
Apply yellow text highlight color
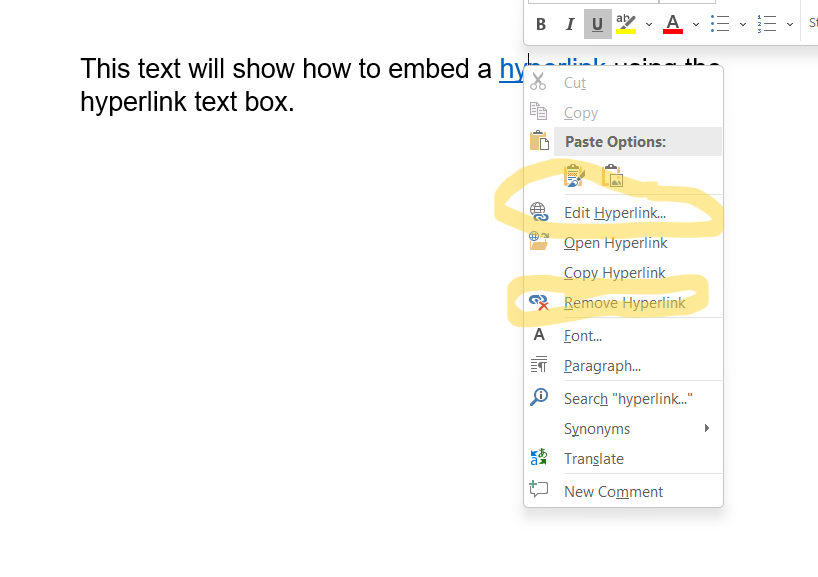626,24
